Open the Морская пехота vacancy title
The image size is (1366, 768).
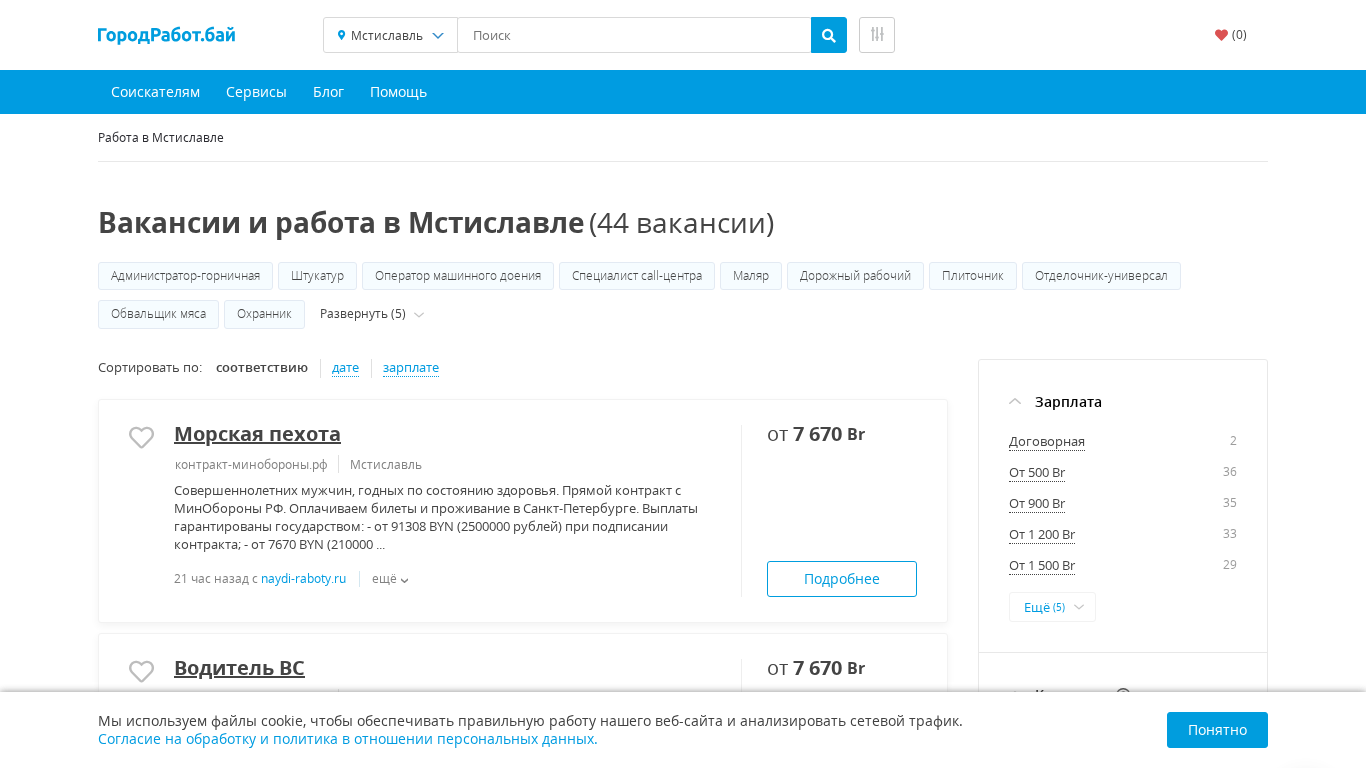257,434
